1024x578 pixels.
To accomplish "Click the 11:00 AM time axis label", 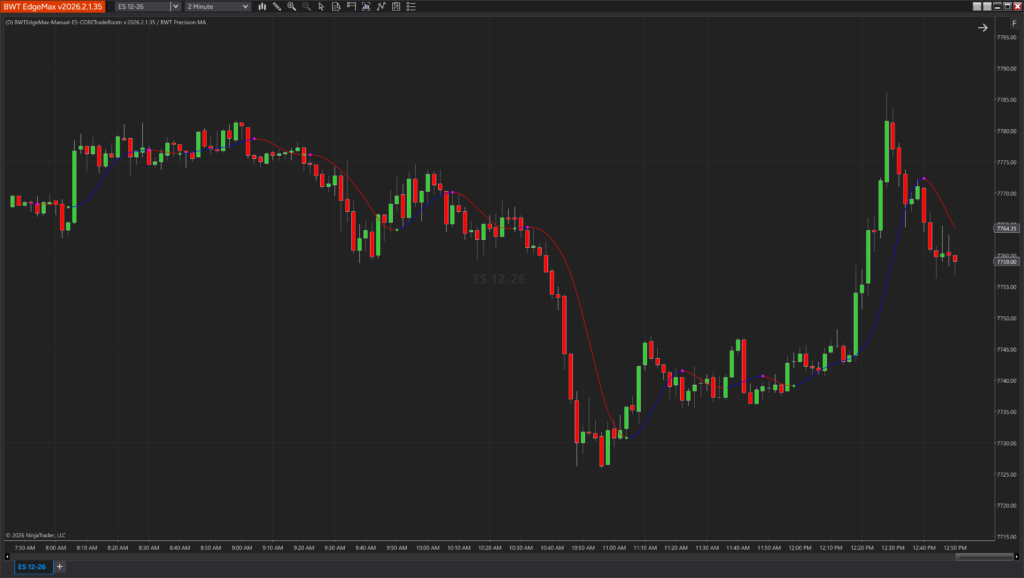I will (614, 548).
